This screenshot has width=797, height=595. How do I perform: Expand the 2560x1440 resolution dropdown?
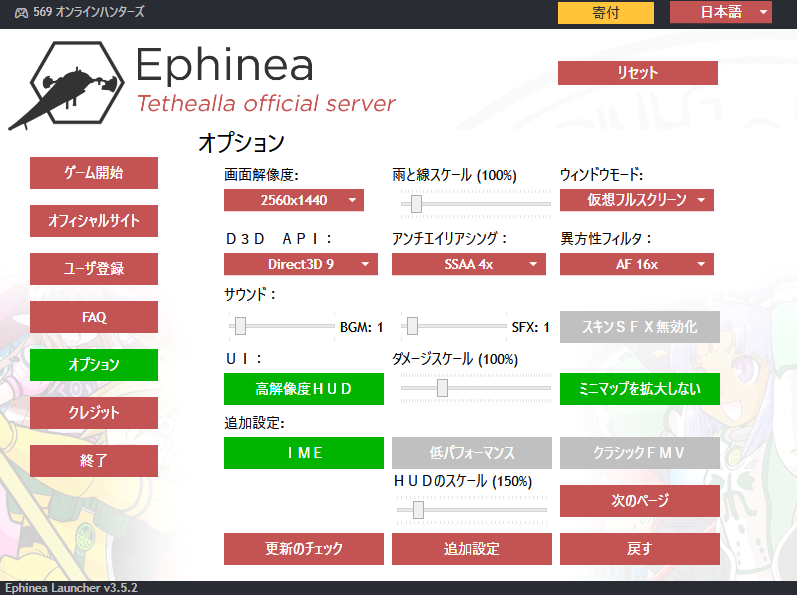click(294, 200)
